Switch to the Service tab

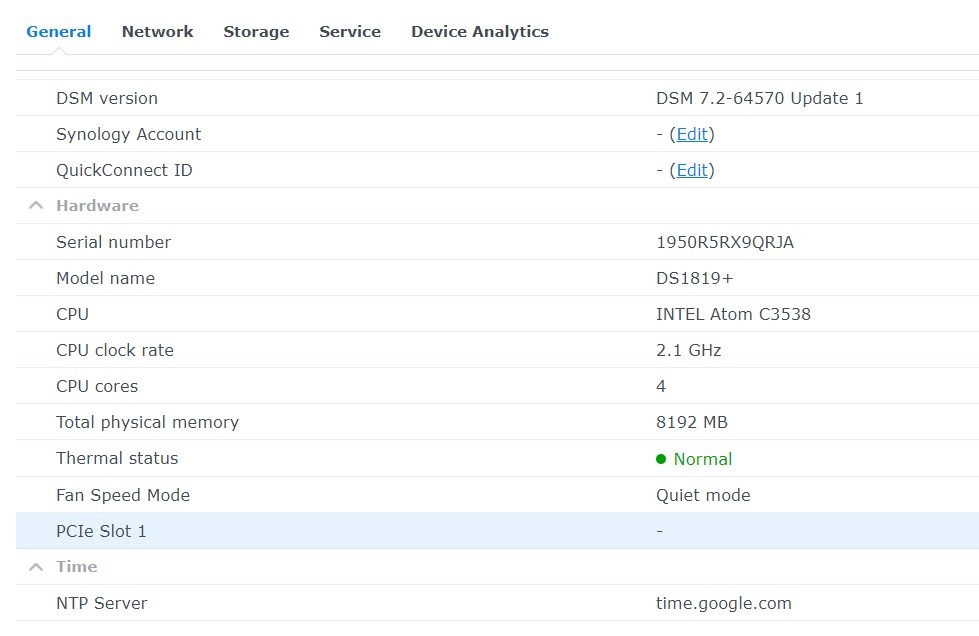coord(350,32)
